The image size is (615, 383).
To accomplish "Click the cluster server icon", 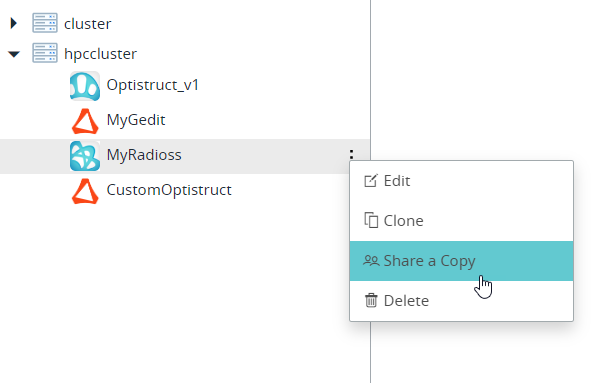I will tap(45, 23).
